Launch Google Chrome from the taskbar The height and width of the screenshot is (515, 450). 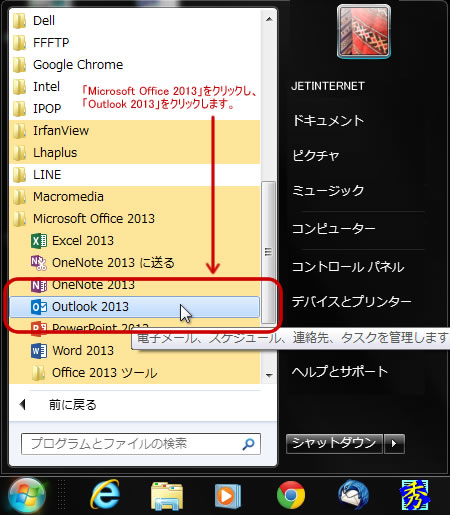point(291,495)
